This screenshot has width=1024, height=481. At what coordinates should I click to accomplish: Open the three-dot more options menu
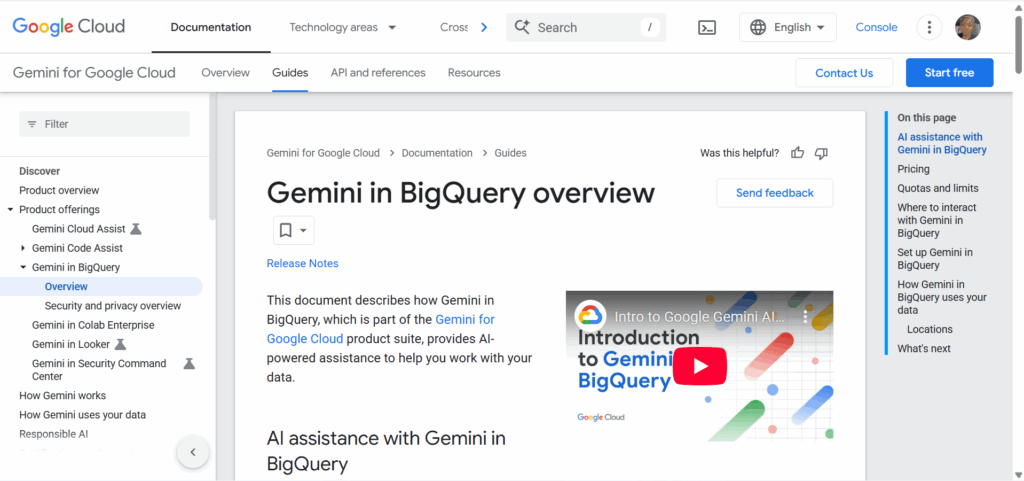pos(929,27)
